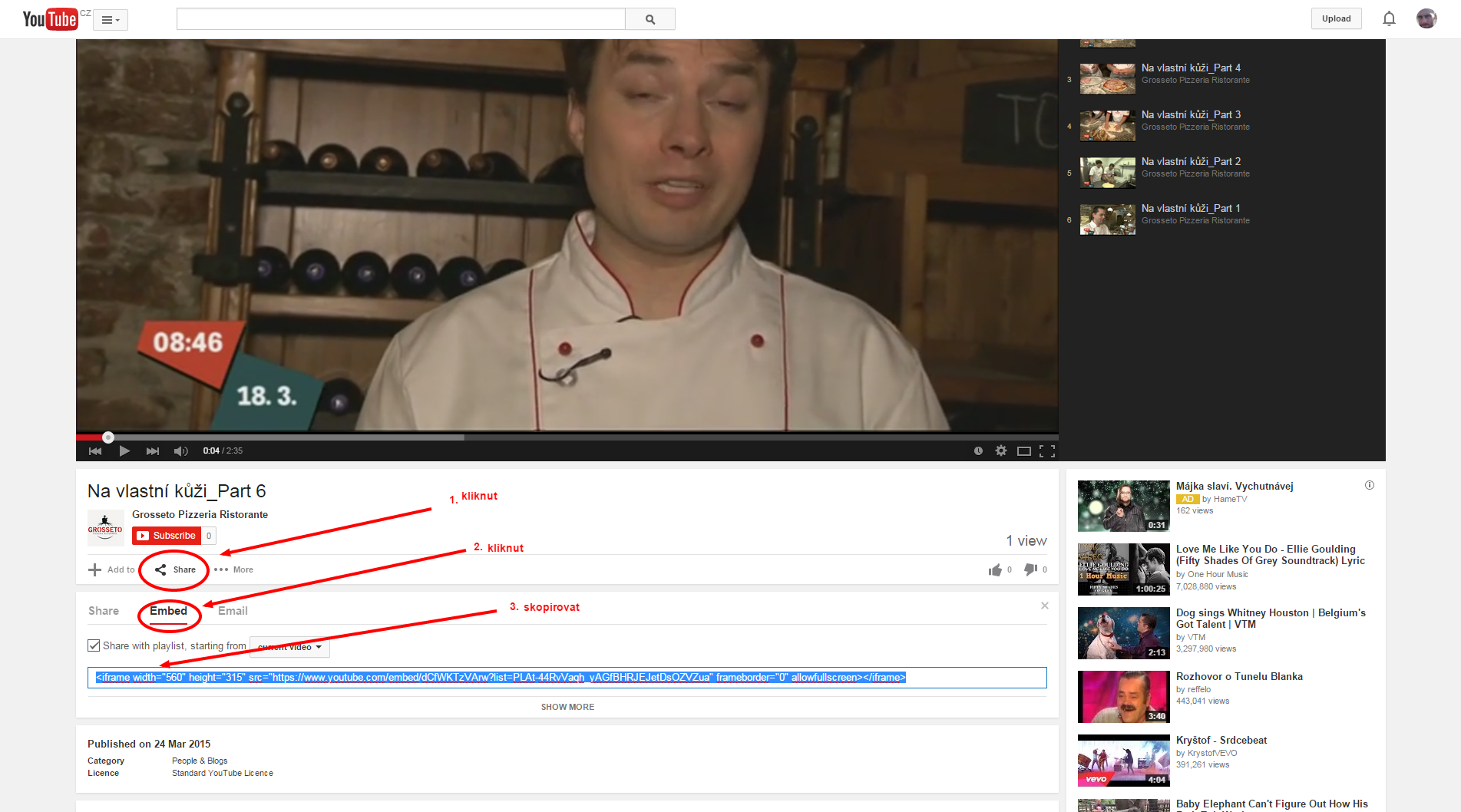The width and height of the screenshot is (1461, 812).
Task: Enter full screen mode
Action: coord(1047,451)
